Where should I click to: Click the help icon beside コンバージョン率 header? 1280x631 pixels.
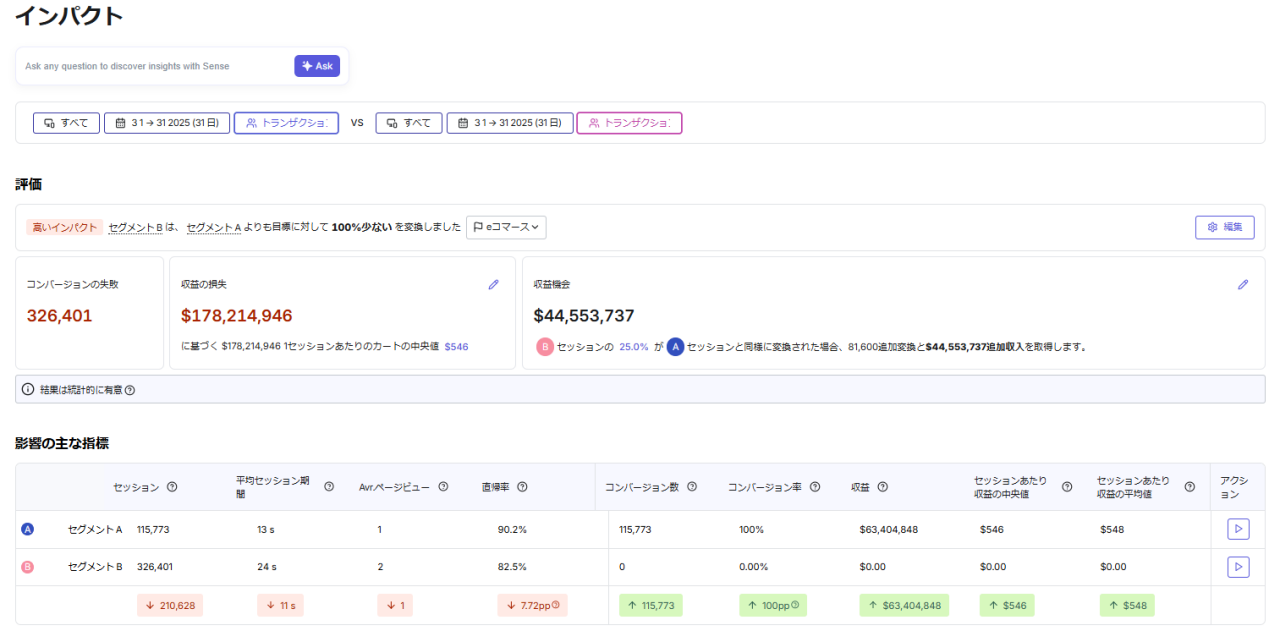[815, 487]
